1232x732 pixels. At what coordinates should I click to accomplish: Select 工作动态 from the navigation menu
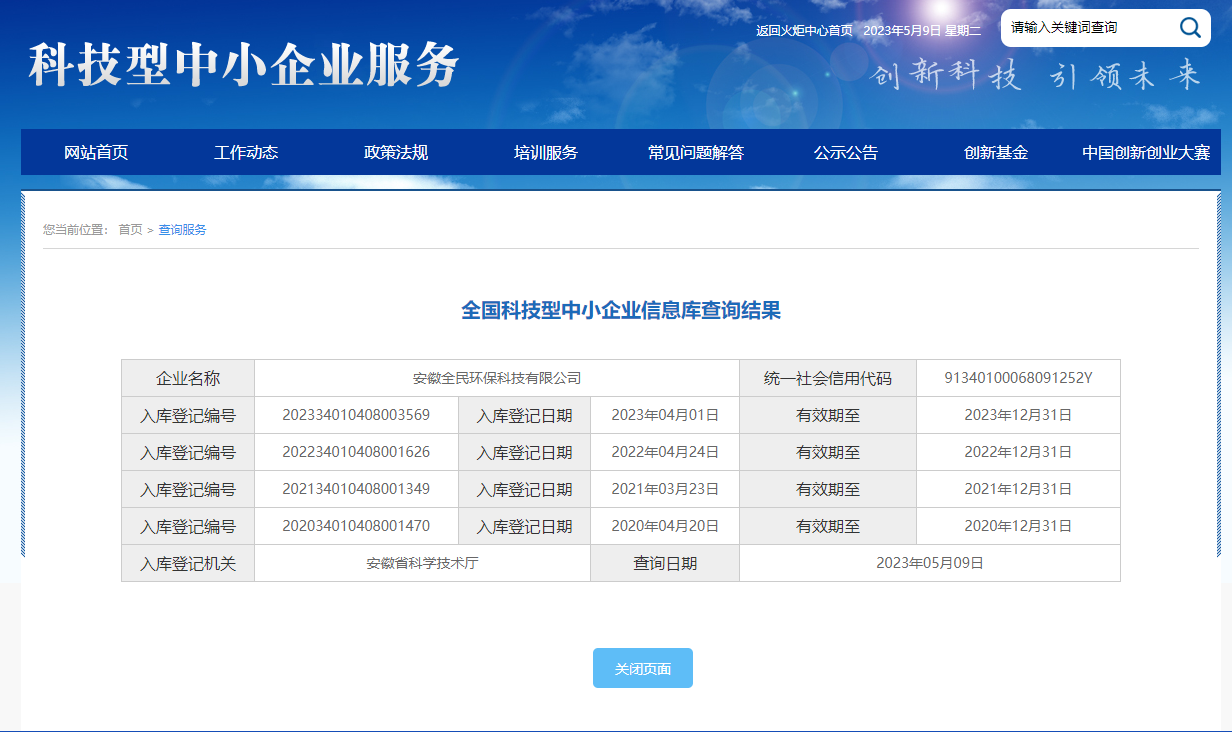tap(246, 152)
